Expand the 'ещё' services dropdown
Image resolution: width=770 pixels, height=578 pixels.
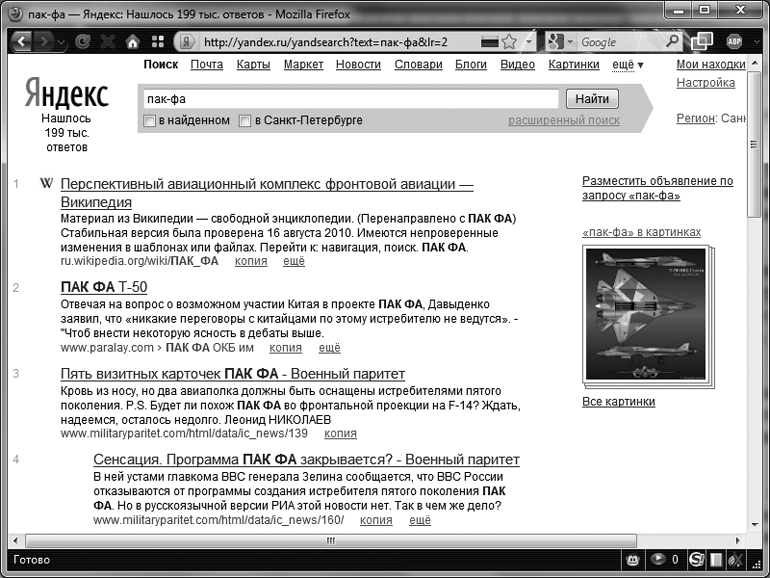[627, 64]
